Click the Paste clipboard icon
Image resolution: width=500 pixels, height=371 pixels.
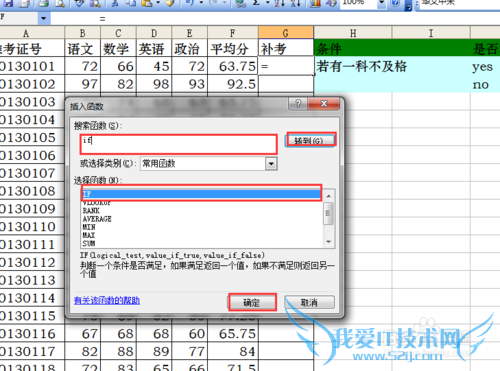(147, 3)
